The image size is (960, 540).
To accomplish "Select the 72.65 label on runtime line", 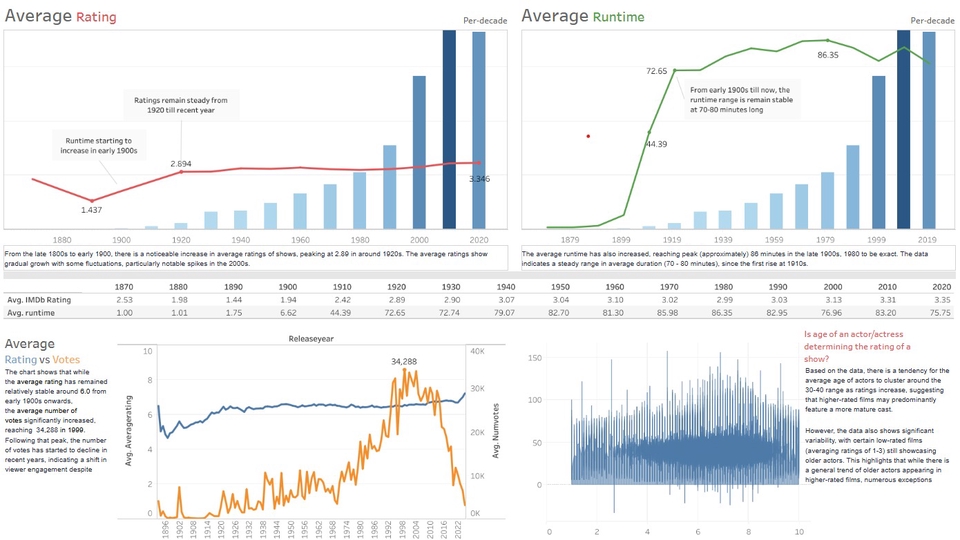I will click(656, 71).
